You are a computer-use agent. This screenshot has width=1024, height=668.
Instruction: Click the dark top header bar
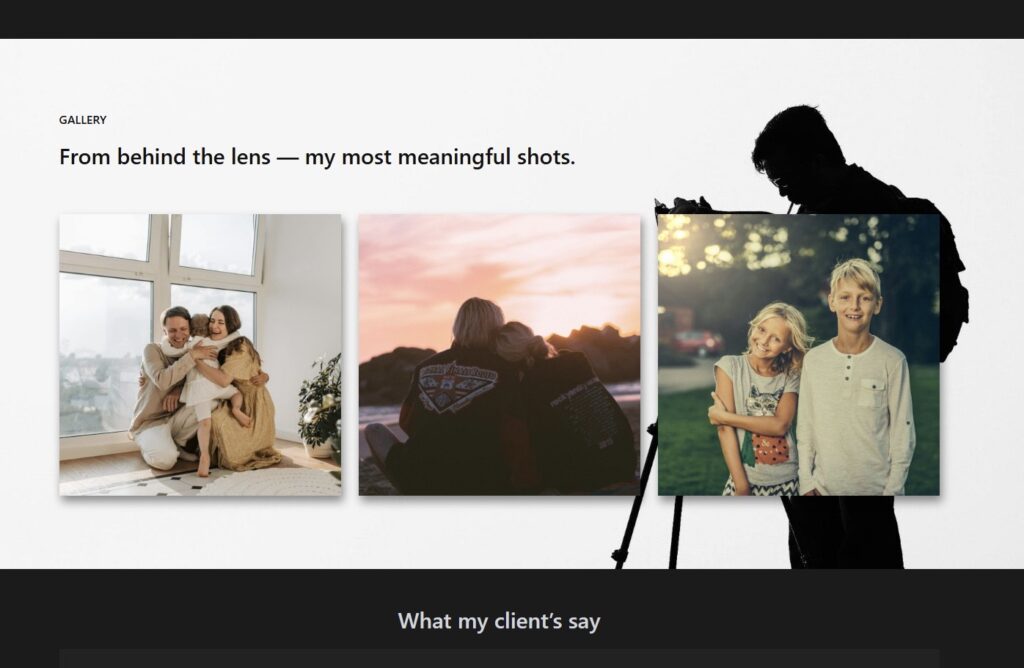[512, 18]
